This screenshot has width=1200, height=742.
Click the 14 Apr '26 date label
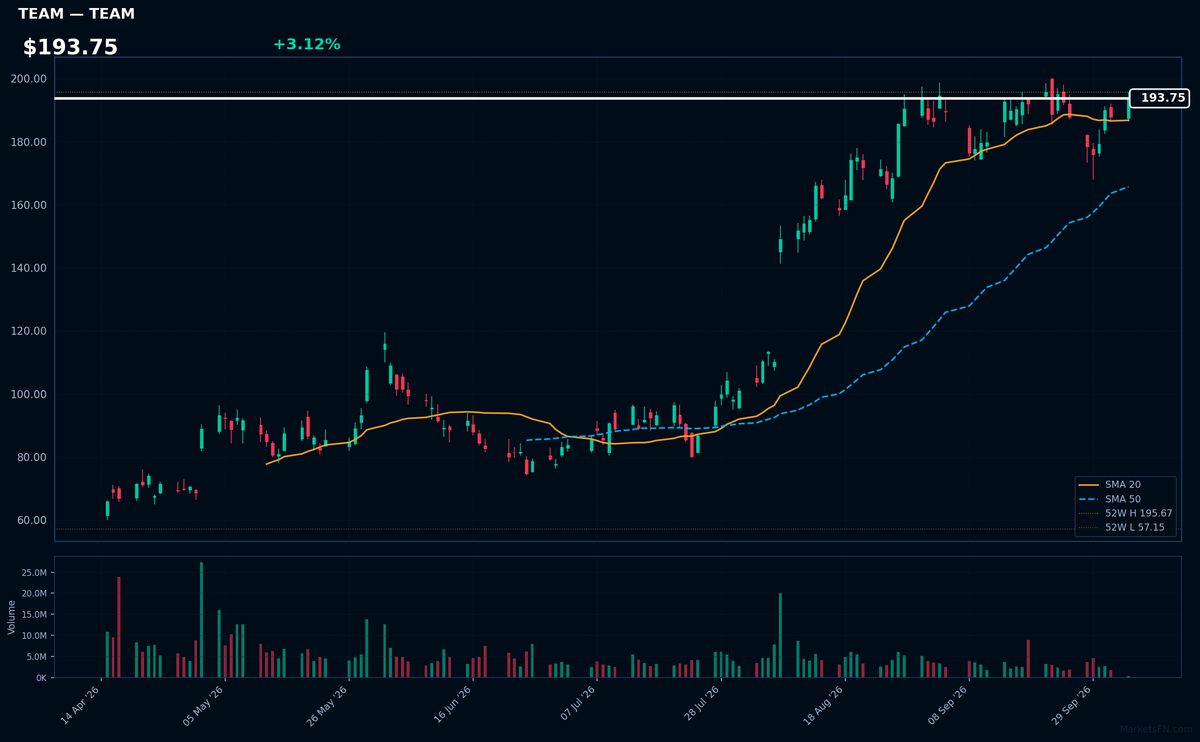[x=82, y=705]
